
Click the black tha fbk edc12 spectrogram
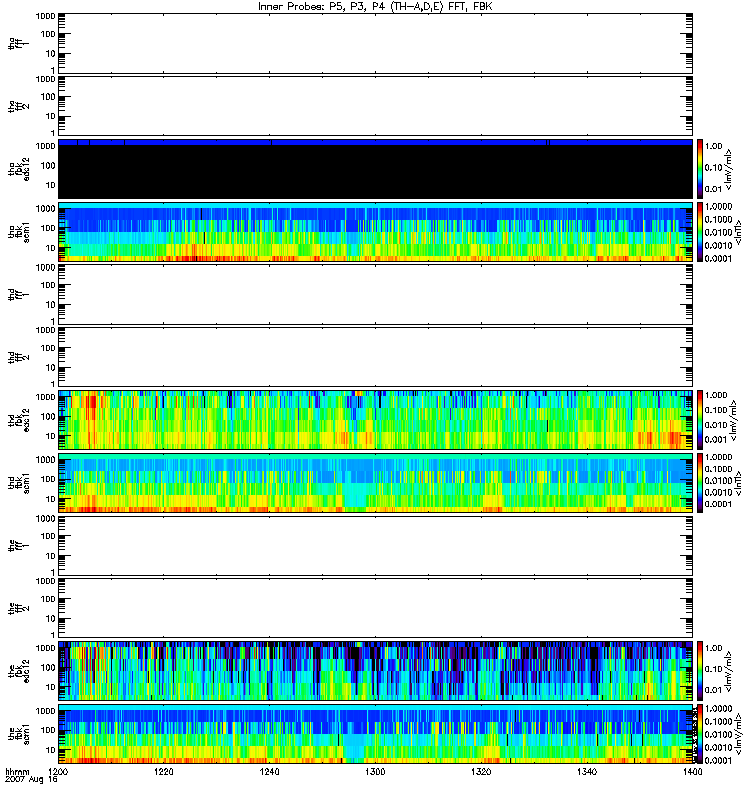(x=376, y=169)
